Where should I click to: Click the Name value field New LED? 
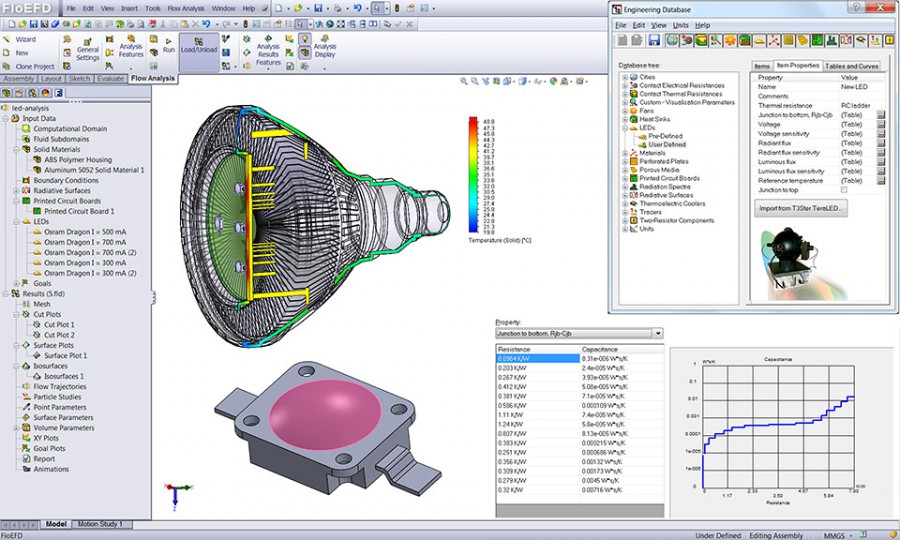[854, 87]
